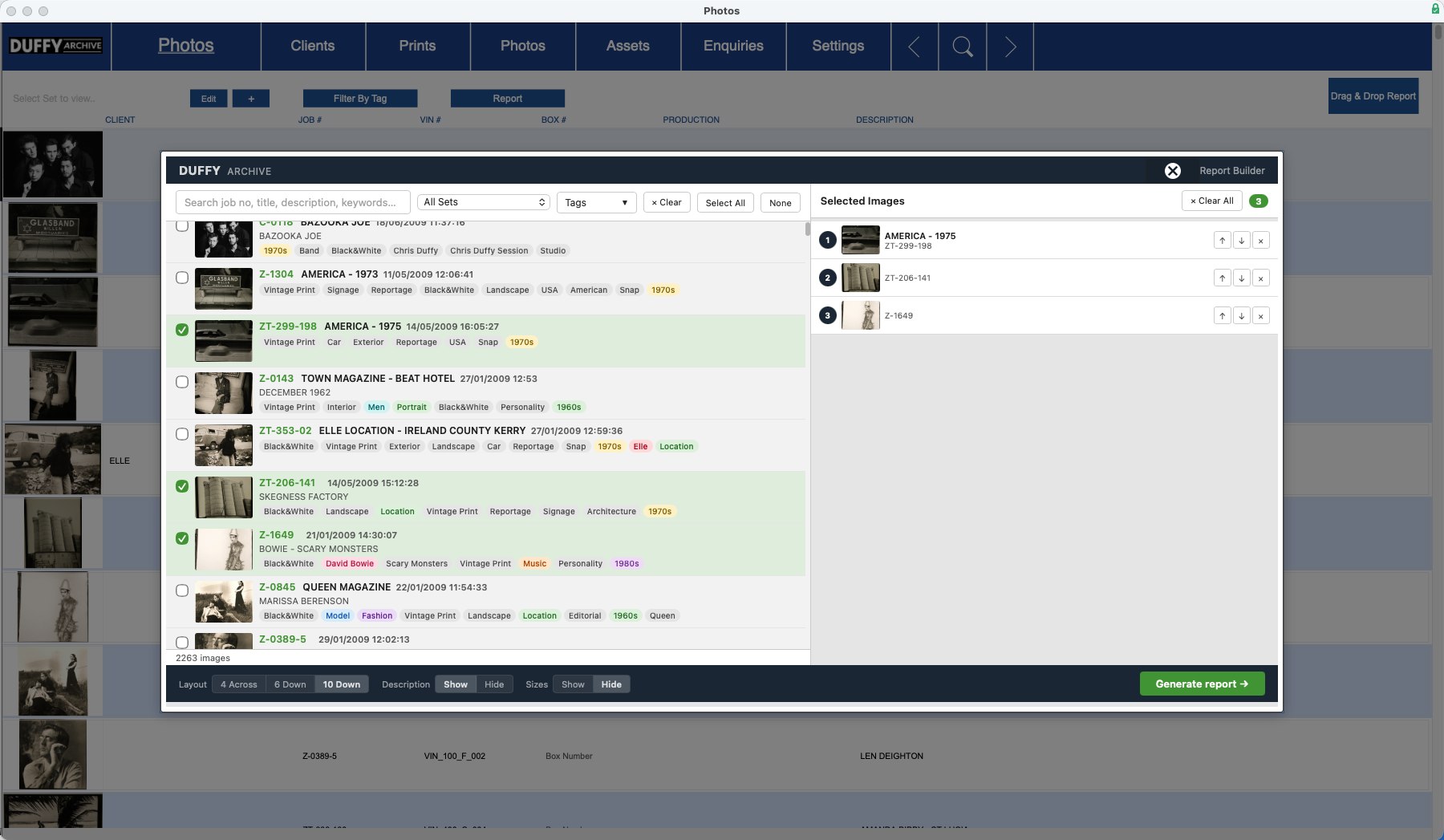Image resolution: width=1444 pixels, height=840 pixels.
Task: Click the underlined Photos heading link
Action: point(186,46)
